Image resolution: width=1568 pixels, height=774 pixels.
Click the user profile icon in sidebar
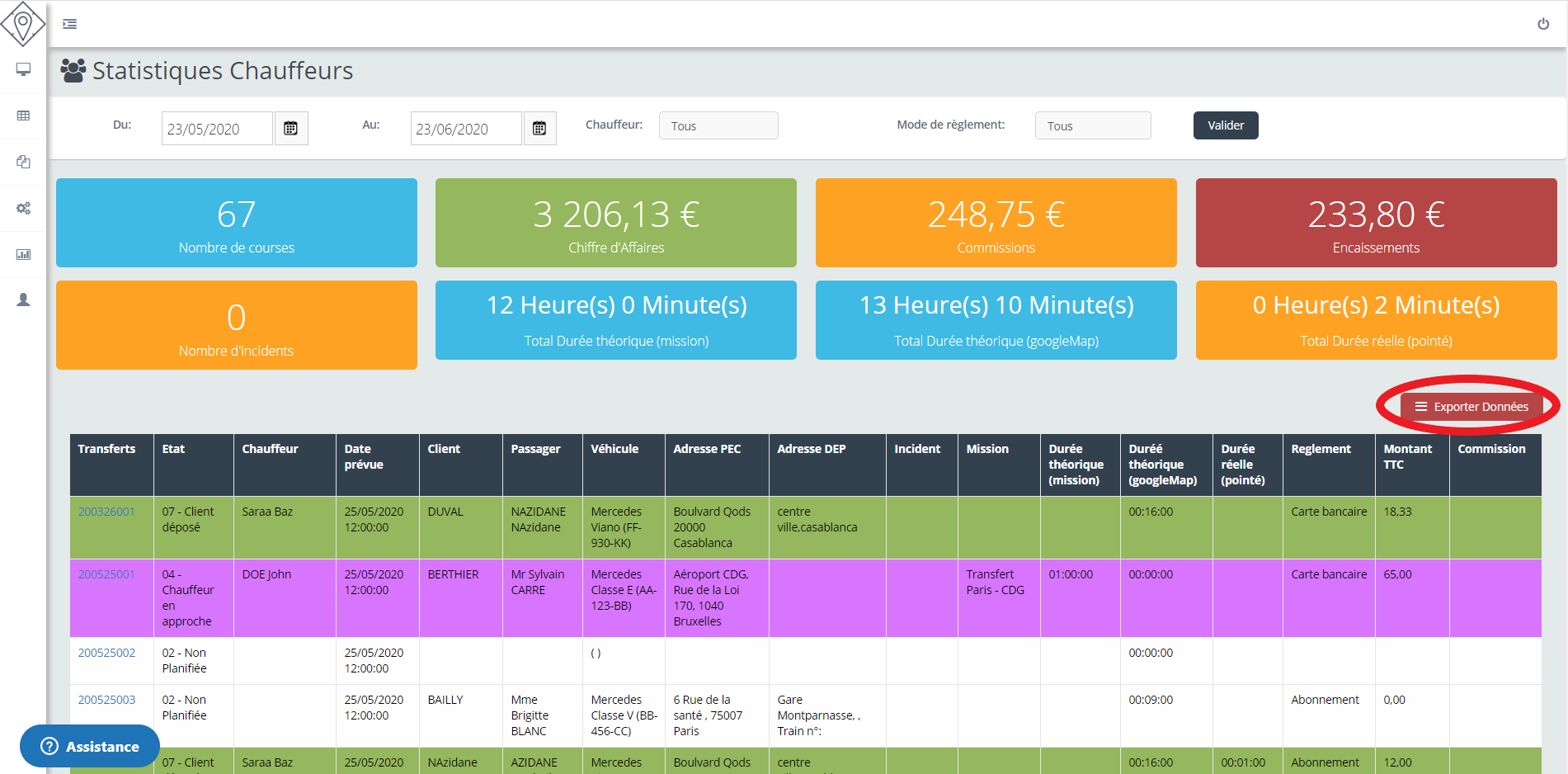(23, 300)
